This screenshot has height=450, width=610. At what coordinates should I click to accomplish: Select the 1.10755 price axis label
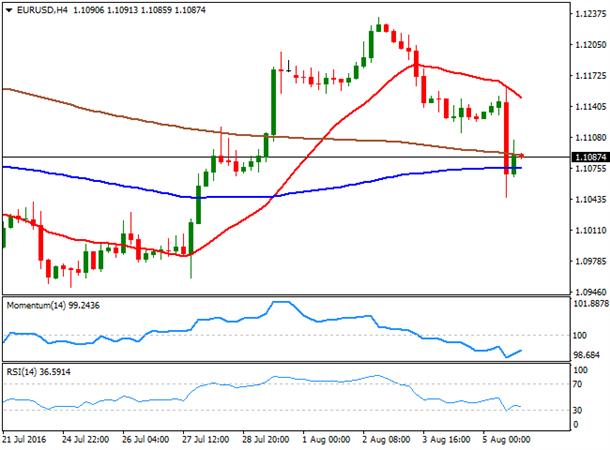click(591, 168)
